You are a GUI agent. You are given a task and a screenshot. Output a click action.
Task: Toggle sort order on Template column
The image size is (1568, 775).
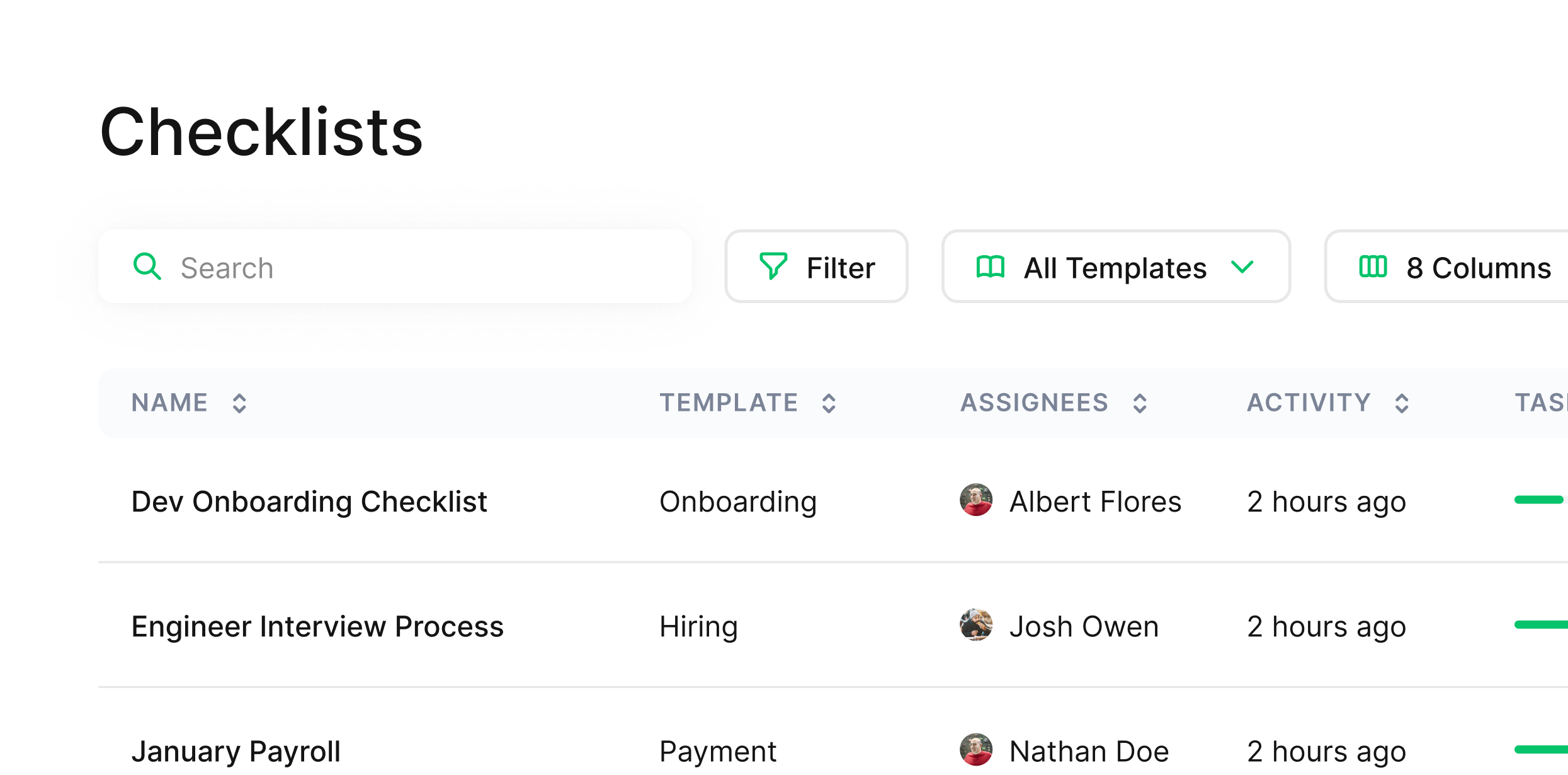point(829,403)
